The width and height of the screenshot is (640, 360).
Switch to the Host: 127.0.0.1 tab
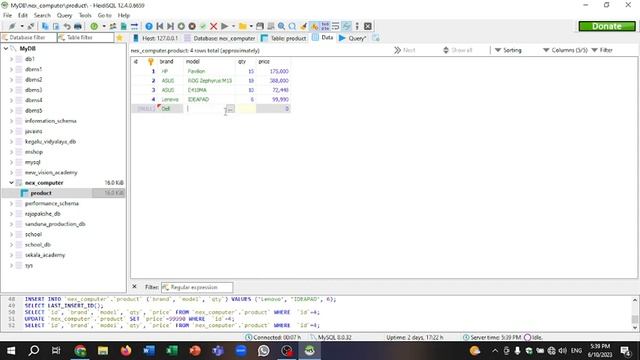click(156, 38)
